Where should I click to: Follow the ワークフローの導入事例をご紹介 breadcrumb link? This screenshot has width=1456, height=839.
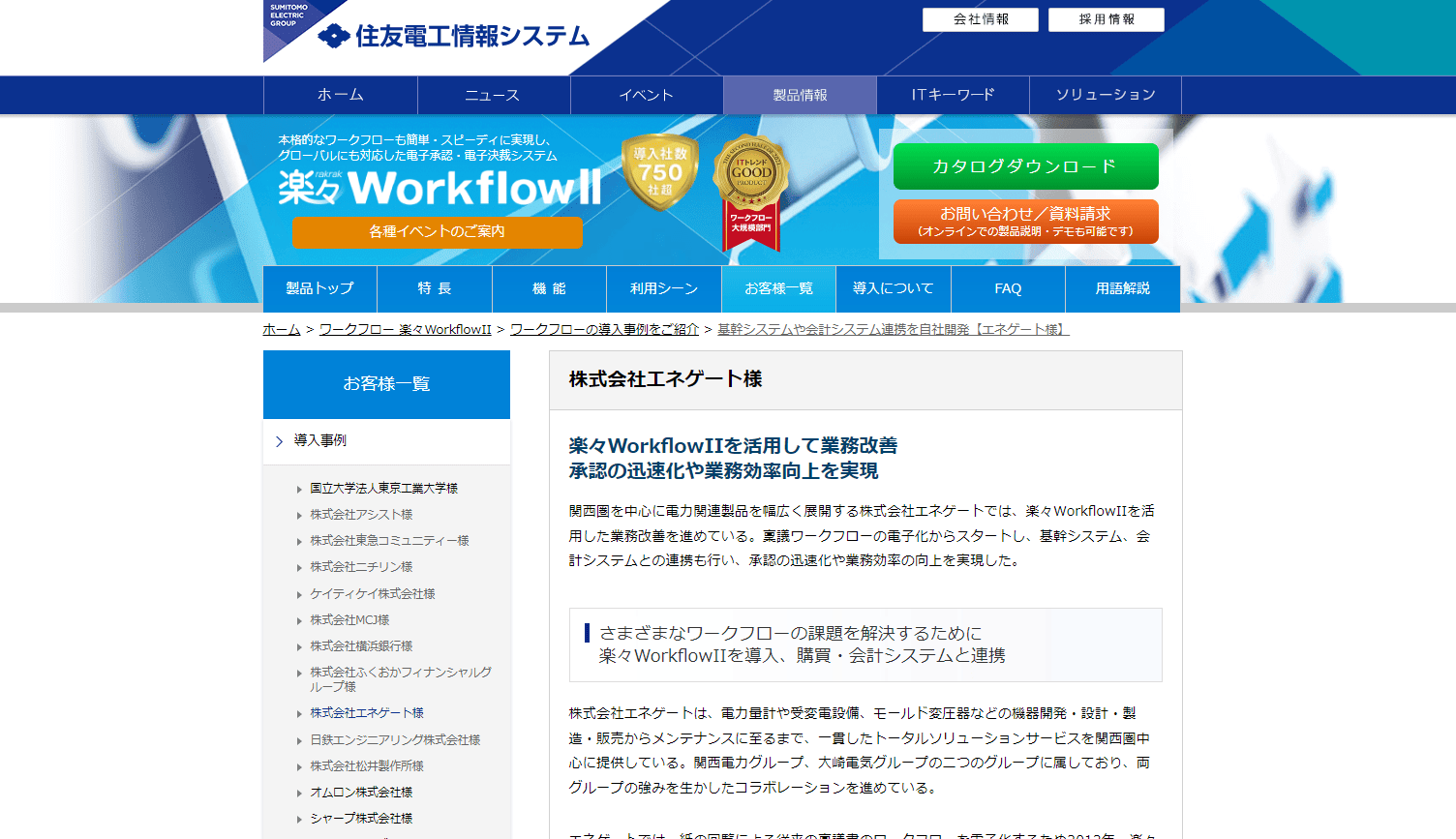[x=604, y=329]
